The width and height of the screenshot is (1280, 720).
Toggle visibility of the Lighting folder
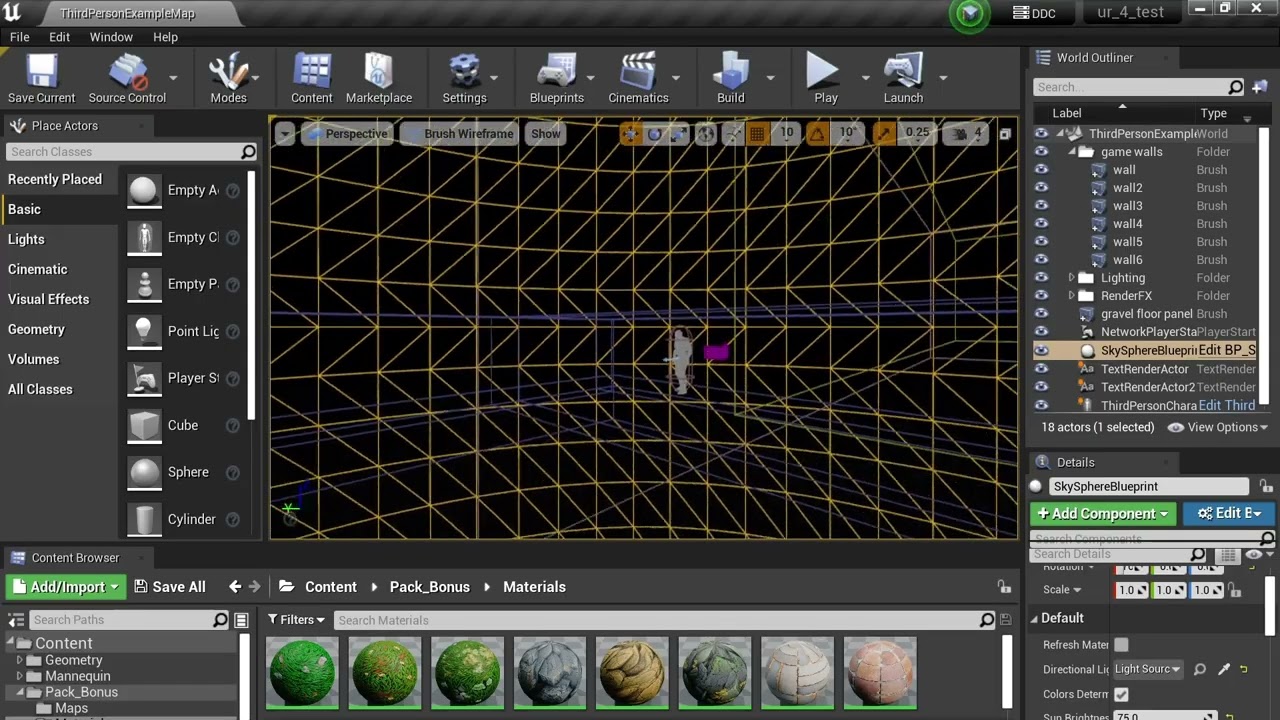pyautogui.click(x=1041, y=278)
